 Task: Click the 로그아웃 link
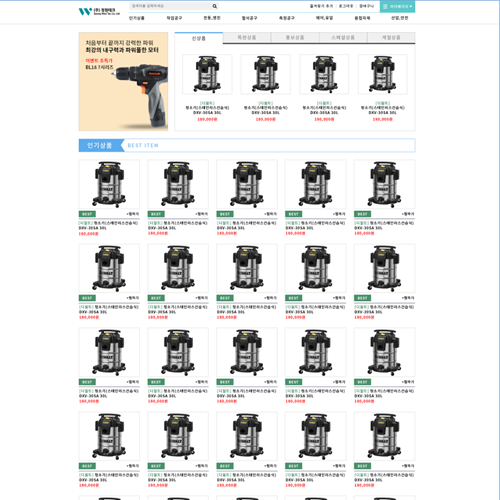(x=346, y=6)
